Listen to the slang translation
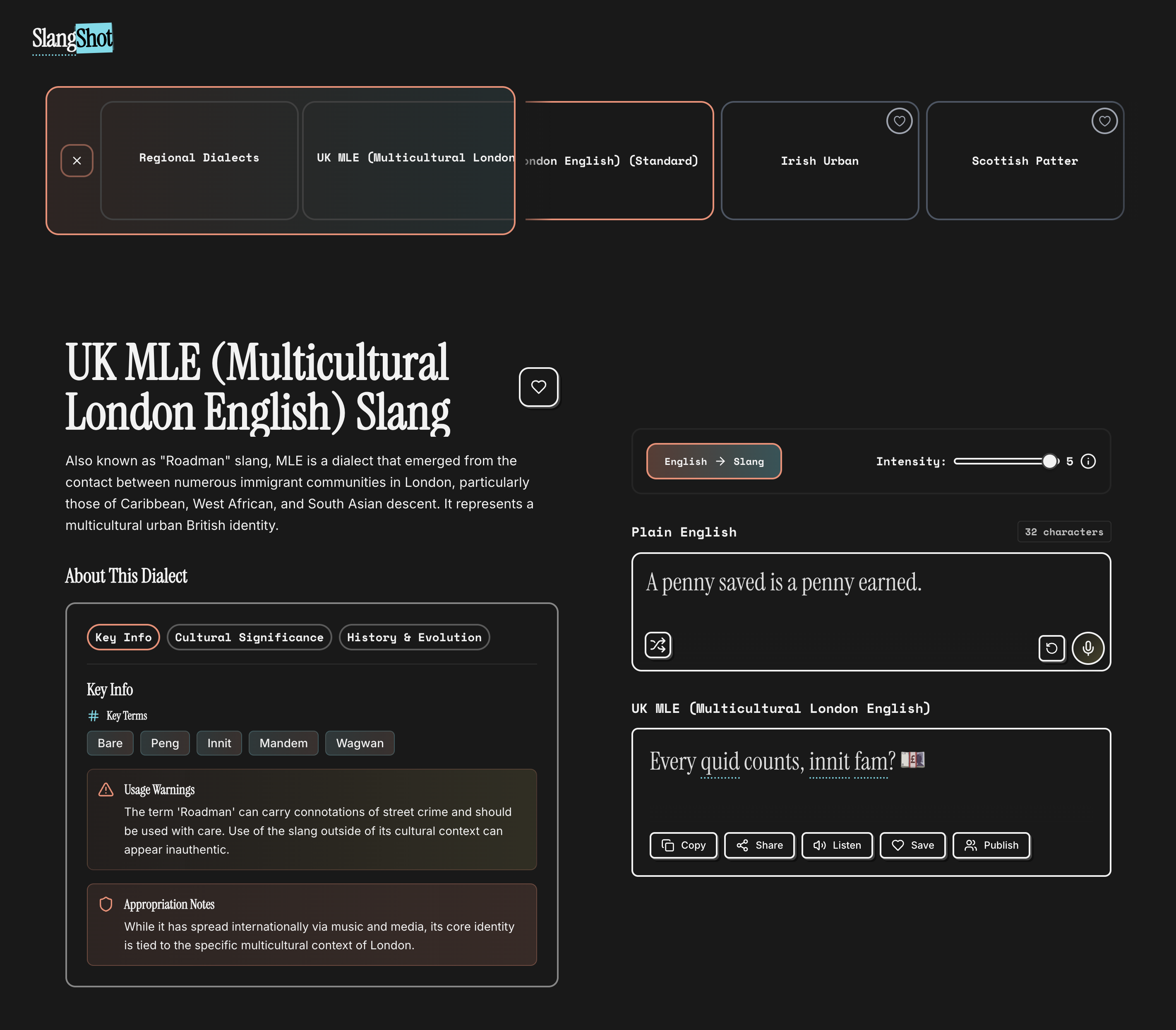1176x1030 pixels. pos(836,845)
